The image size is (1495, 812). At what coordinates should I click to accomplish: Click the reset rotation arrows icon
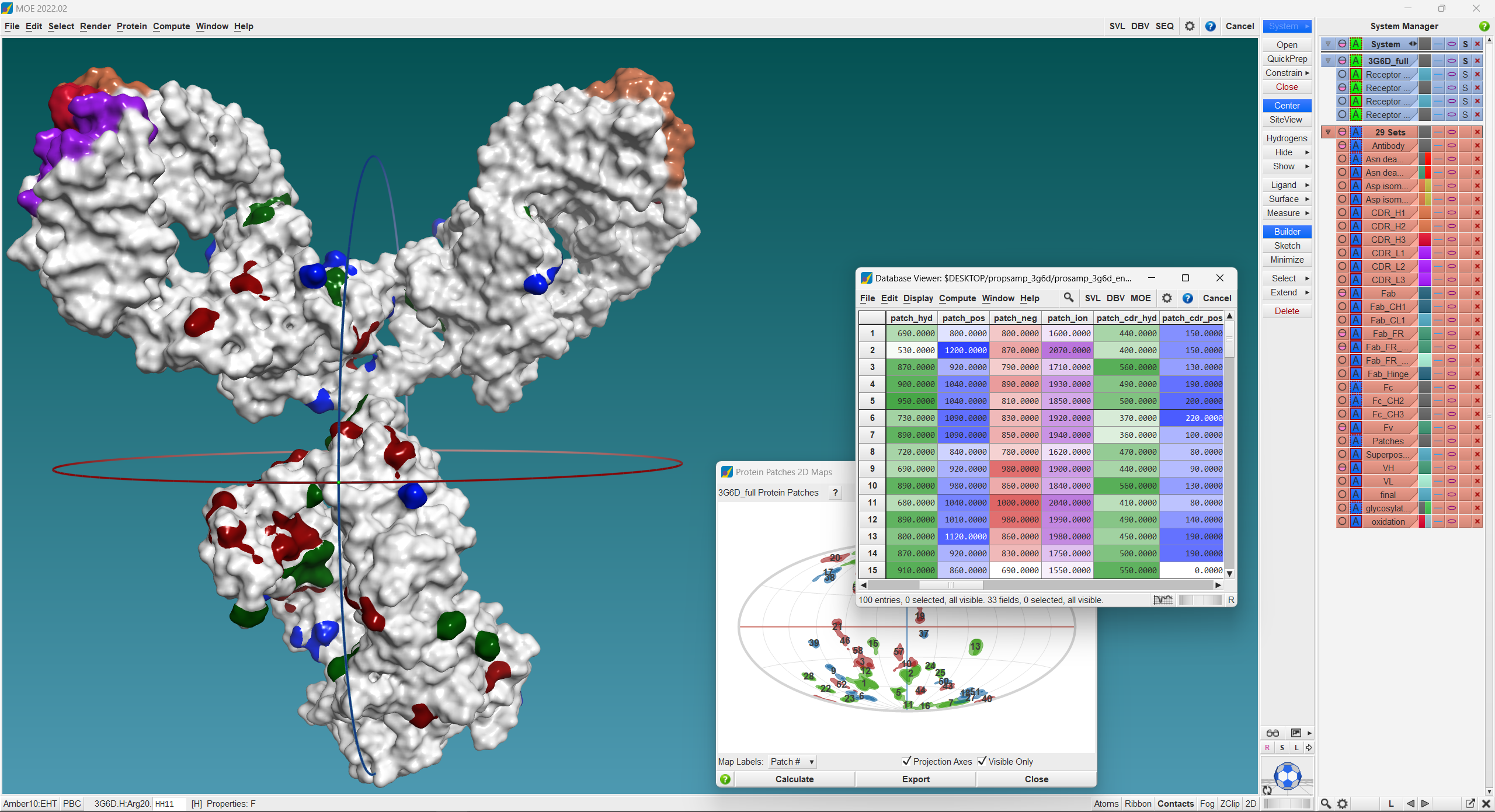(1267, 790)
